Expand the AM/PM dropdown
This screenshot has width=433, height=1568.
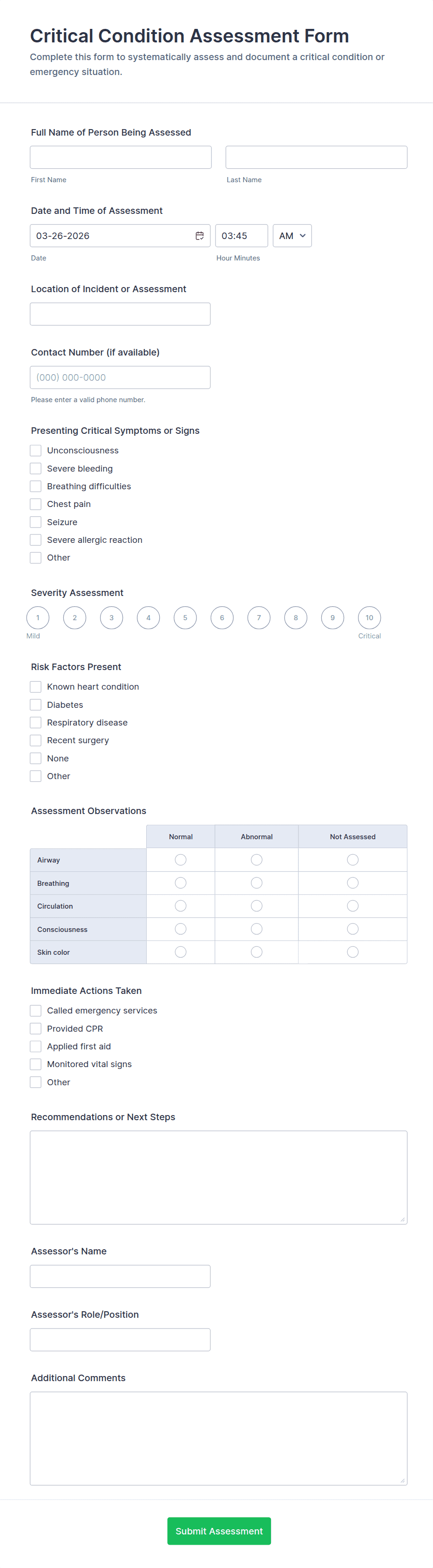click(x=292, y=236)
